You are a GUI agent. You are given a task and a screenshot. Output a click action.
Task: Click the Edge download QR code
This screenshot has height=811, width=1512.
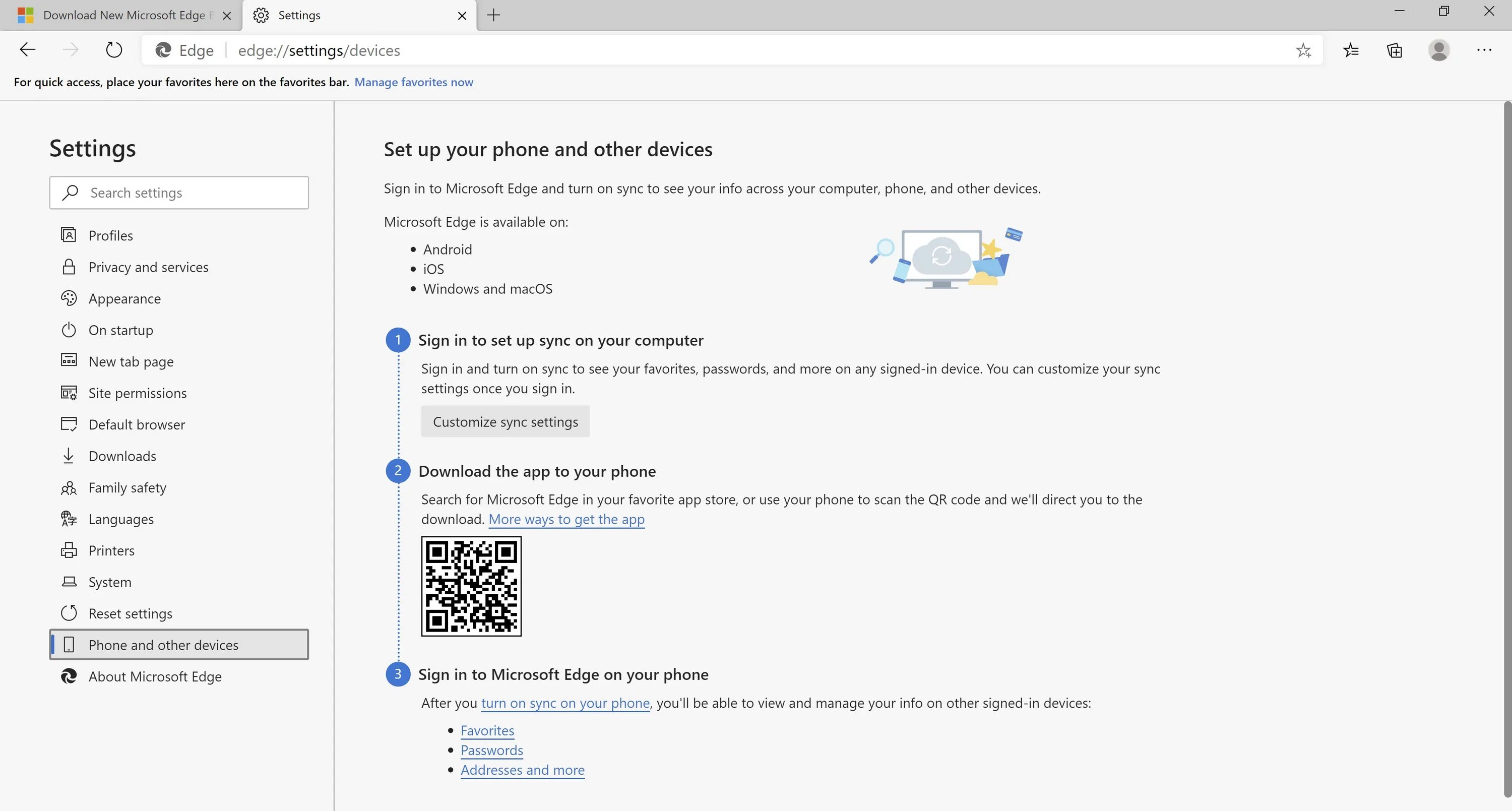[x=471, y=586]
